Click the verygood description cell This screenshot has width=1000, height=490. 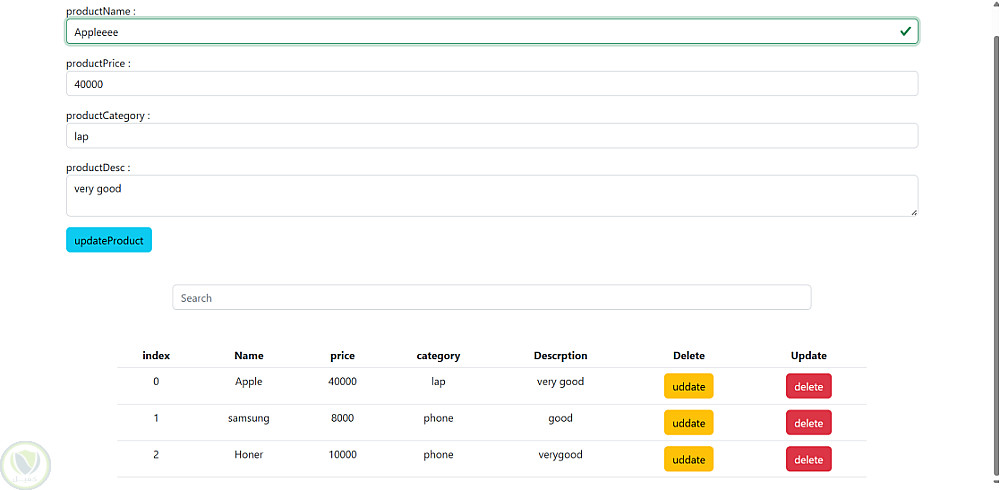click(561, 455)
